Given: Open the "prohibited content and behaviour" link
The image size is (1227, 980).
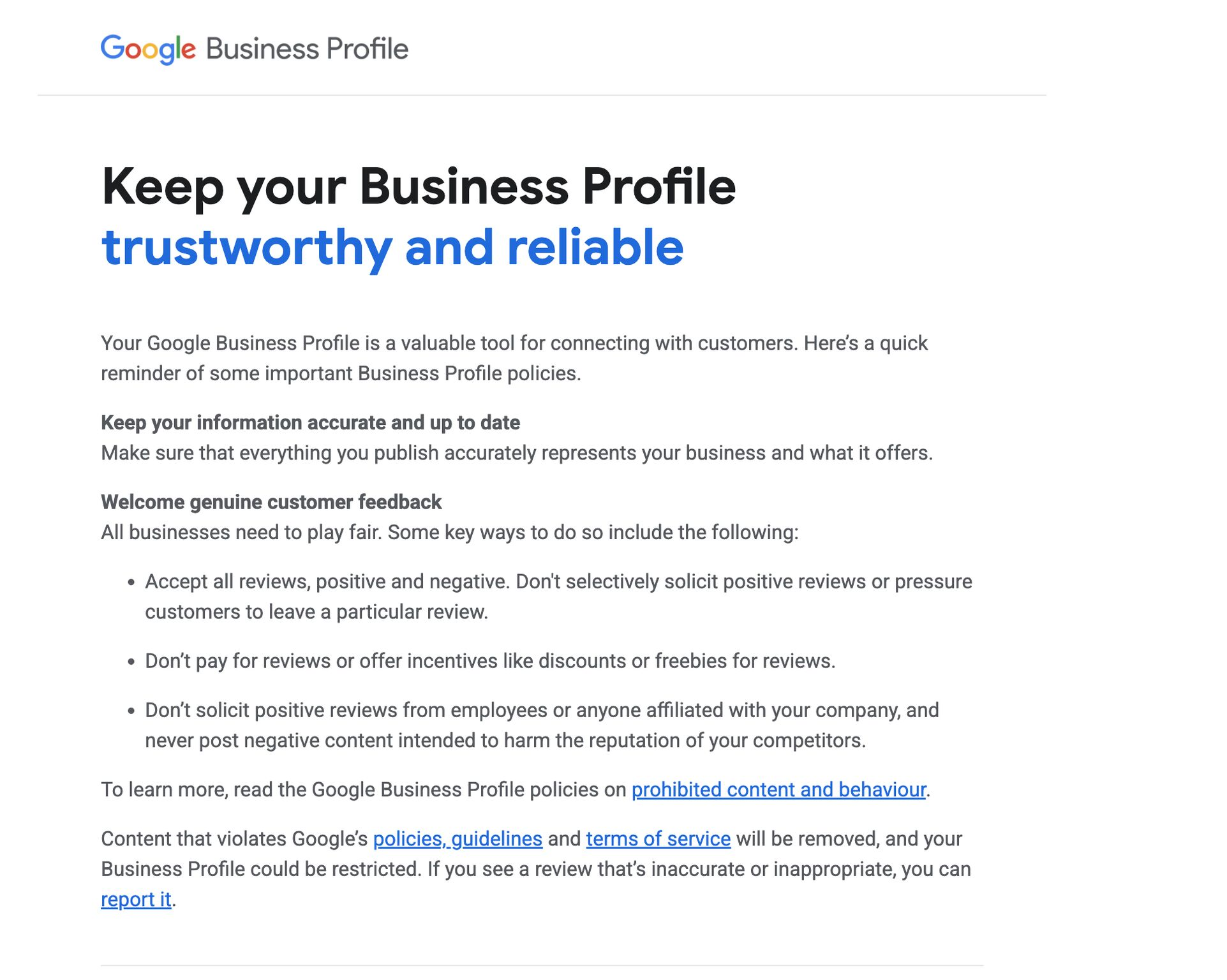Looking at the screenshot, I should pyautogui.click(x=778, y=790).
